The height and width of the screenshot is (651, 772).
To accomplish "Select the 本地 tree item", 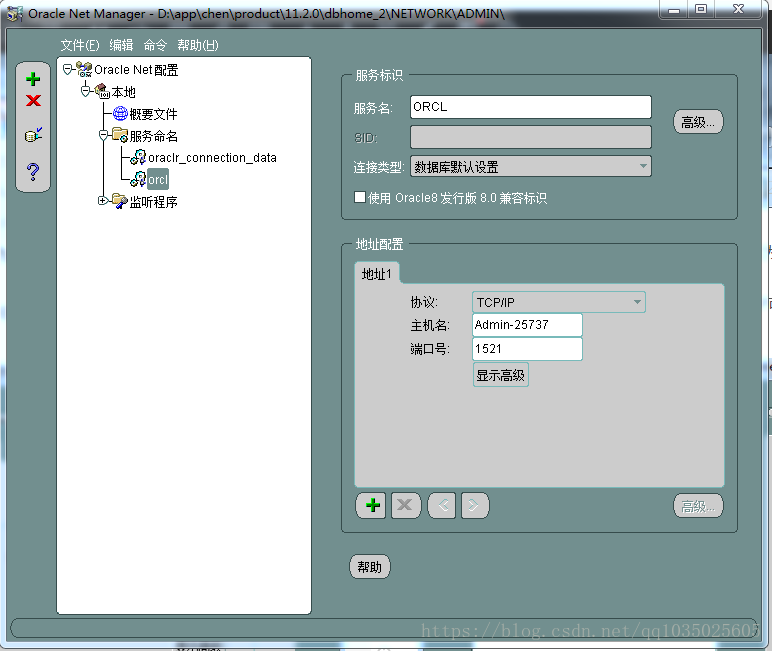I will [x=123, y=92].
